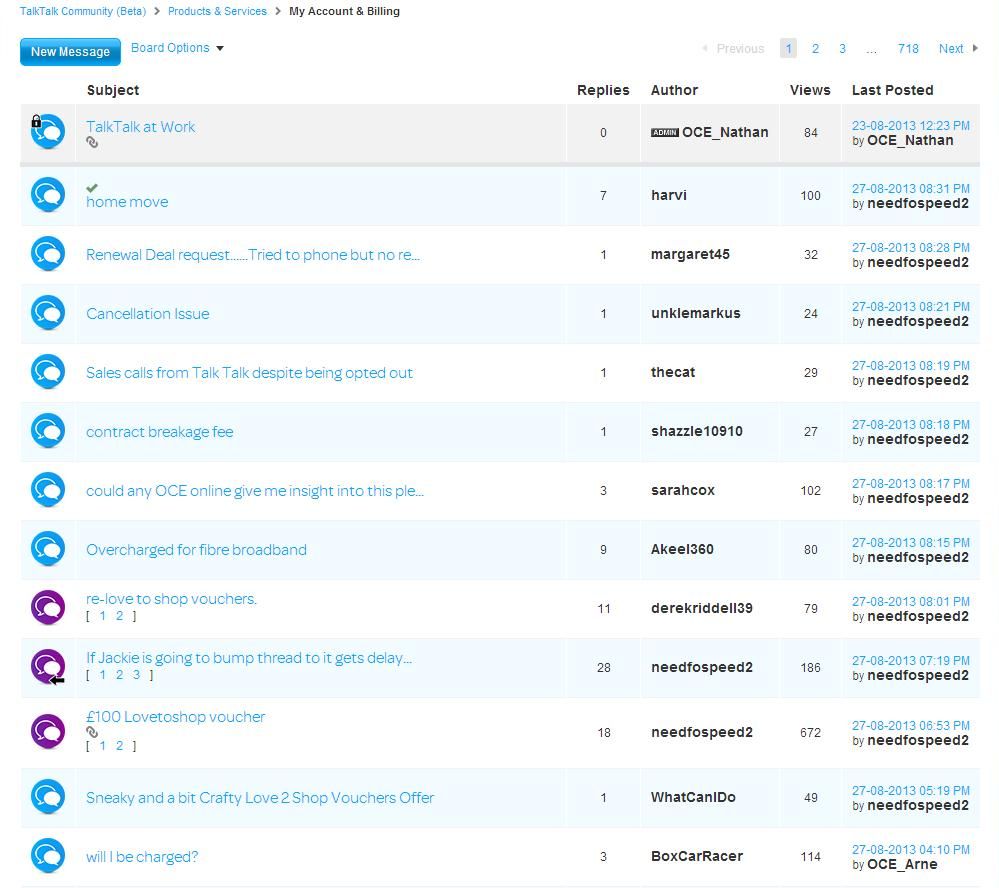View author profile WhatCanIDo
This screenshot has width=999, height=888.
pos(693,797)
